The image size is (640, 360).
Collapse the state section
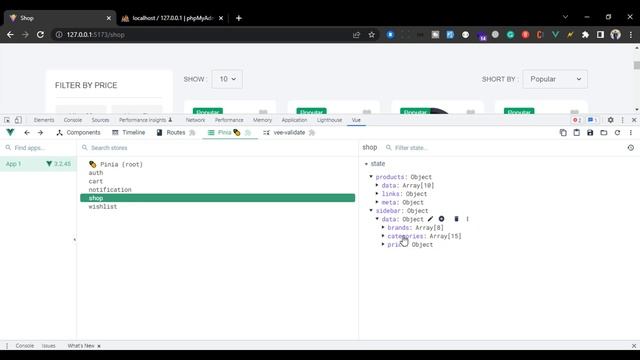[366, 164]
